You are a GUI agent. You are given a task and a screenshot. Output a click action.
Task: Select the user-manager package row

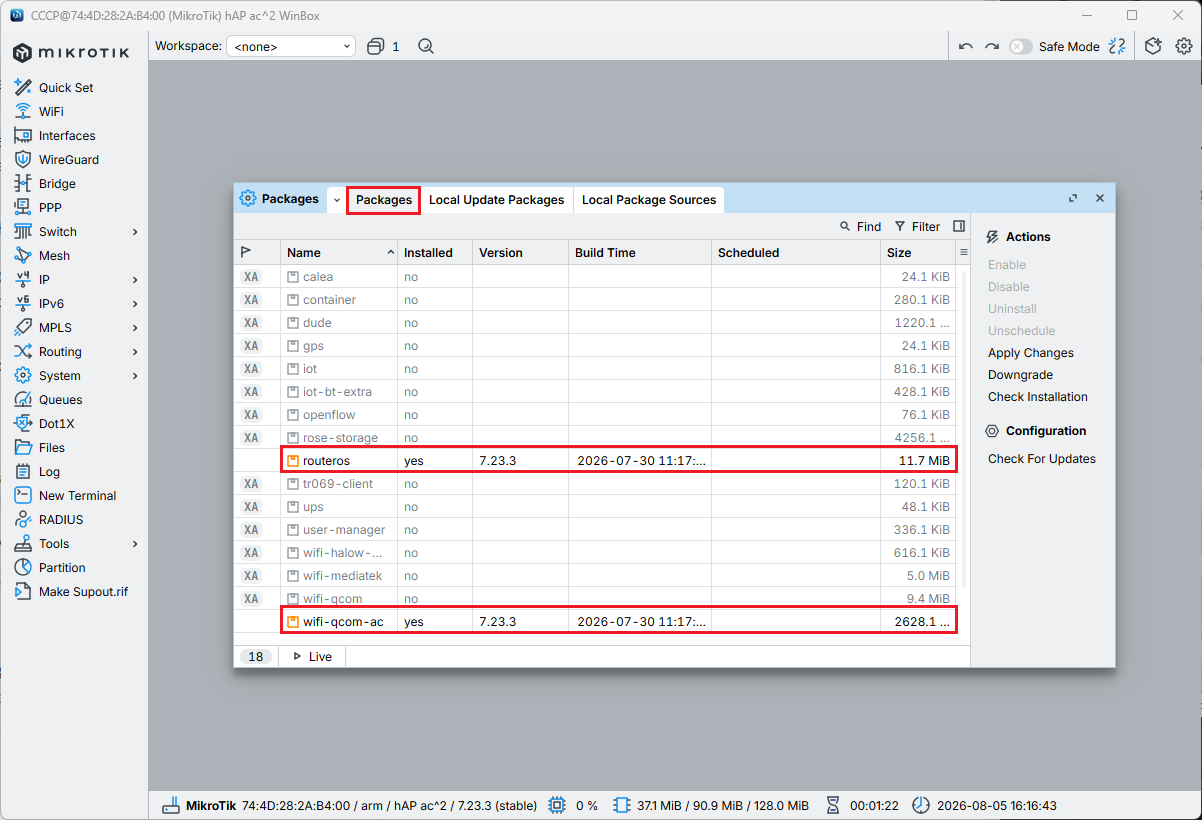pos(595,530)
